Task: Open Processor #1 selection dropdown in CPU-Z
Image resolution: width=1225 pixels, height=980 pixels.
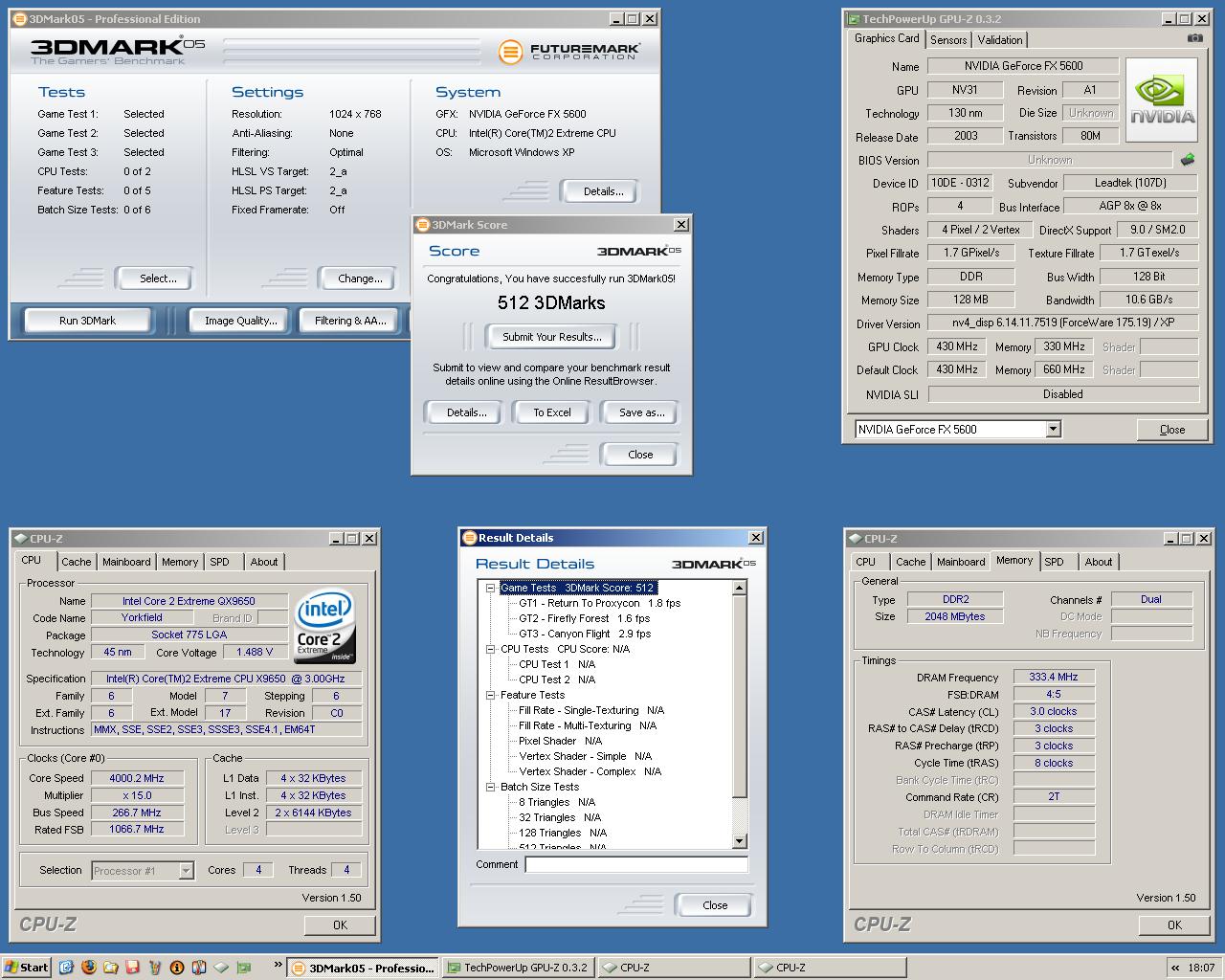Action: point(186,870)
